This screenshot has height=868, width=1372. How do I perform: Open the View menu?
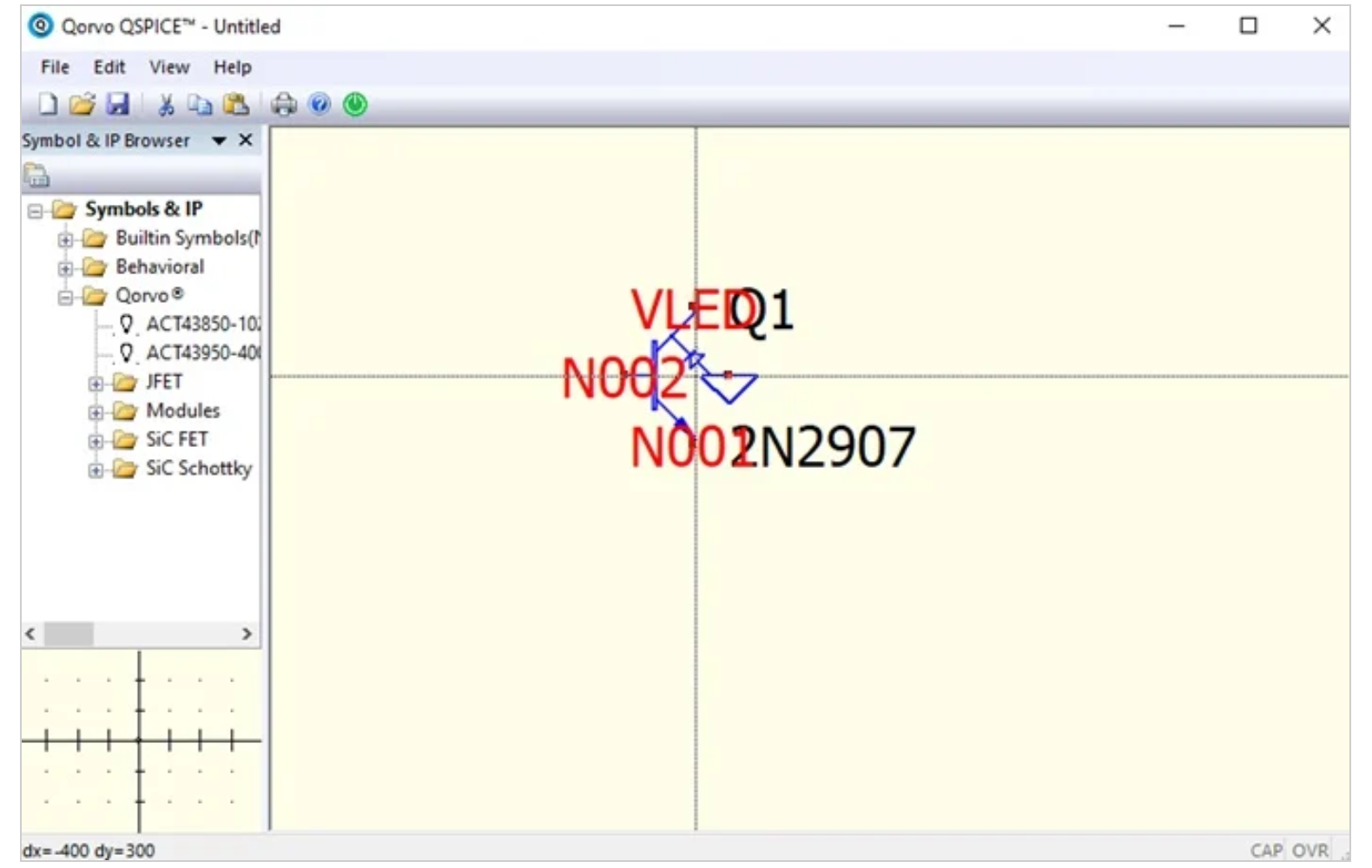tap(169, 67)
